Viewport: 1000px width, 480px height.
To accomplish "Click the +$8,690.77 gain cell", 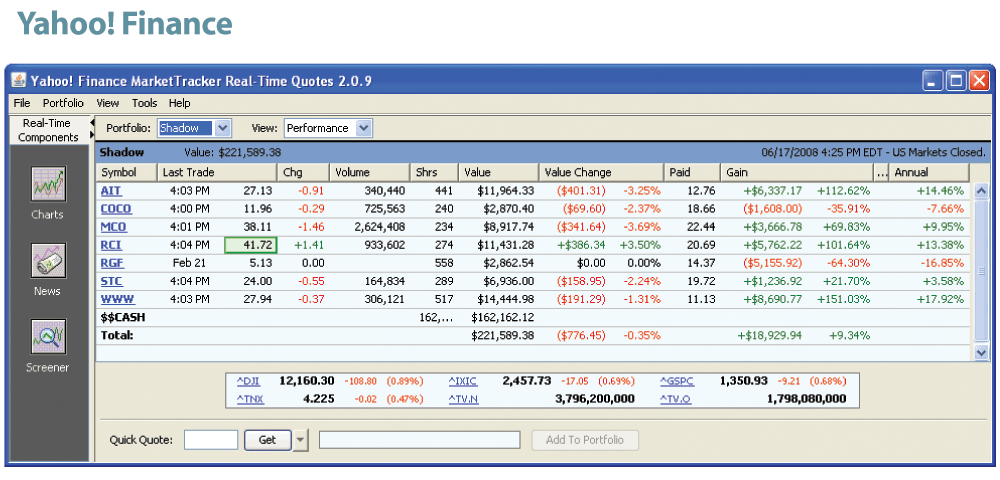I will [773, 299].
